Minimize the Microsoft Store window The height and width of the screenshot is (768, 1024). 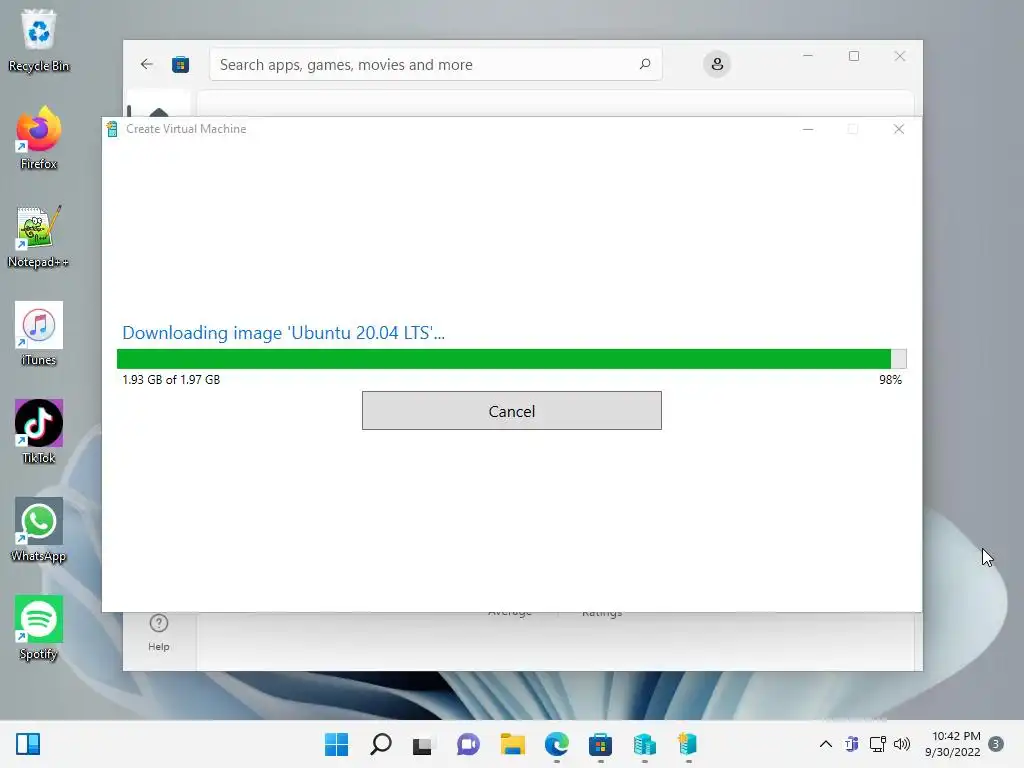[808, 56]
